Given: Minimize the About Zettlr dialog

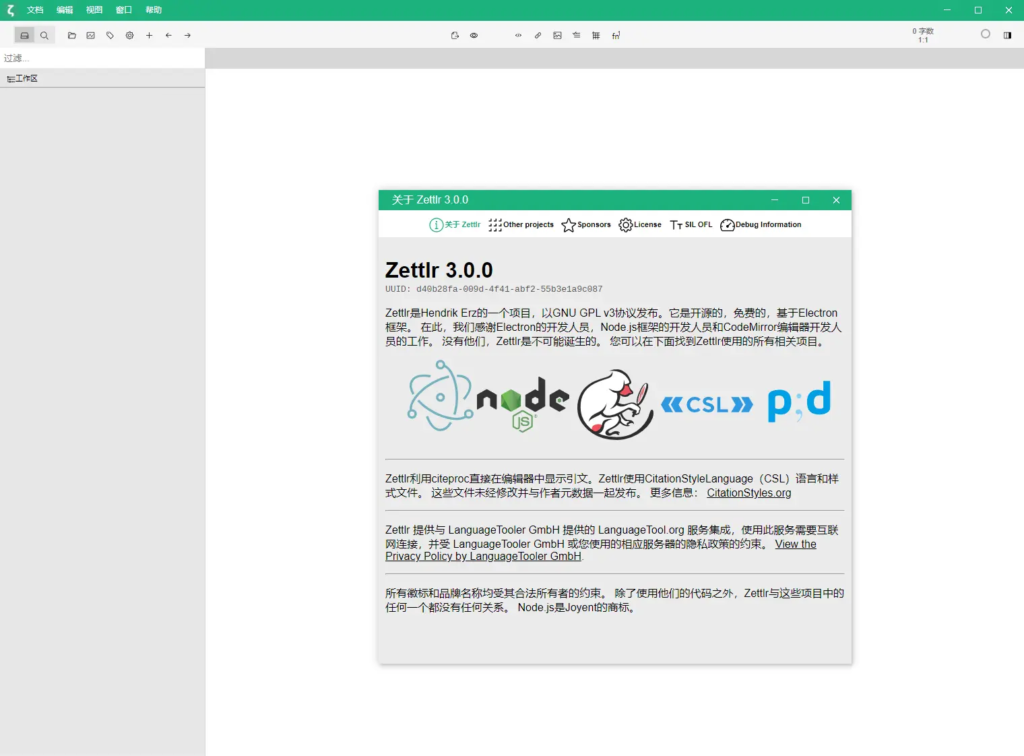Looking at the screenshot, I should click(775, 200).
